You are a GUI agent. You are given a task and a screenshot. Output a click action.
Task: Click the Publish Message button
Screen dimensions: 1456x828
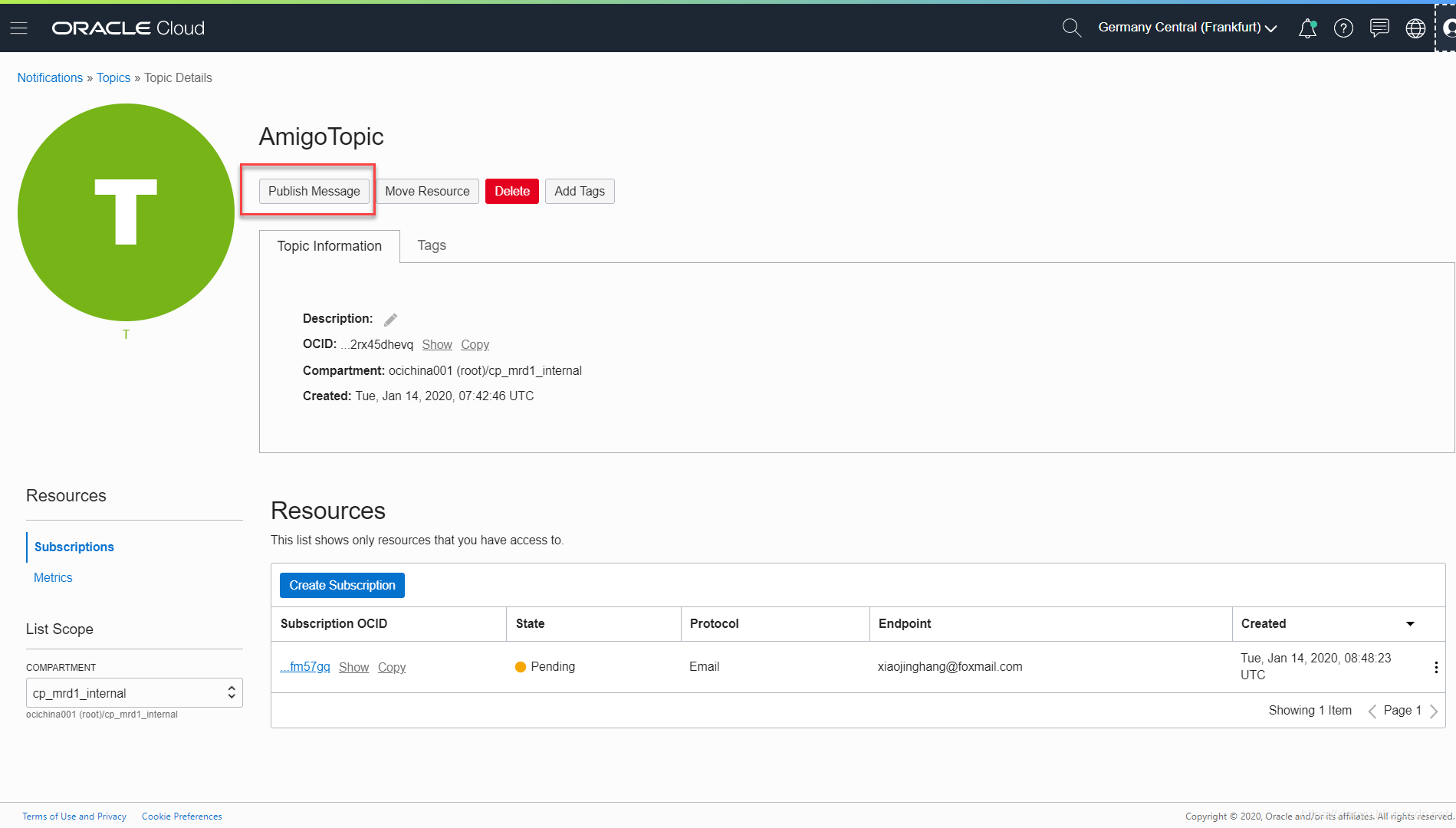[x=314, y=191]
